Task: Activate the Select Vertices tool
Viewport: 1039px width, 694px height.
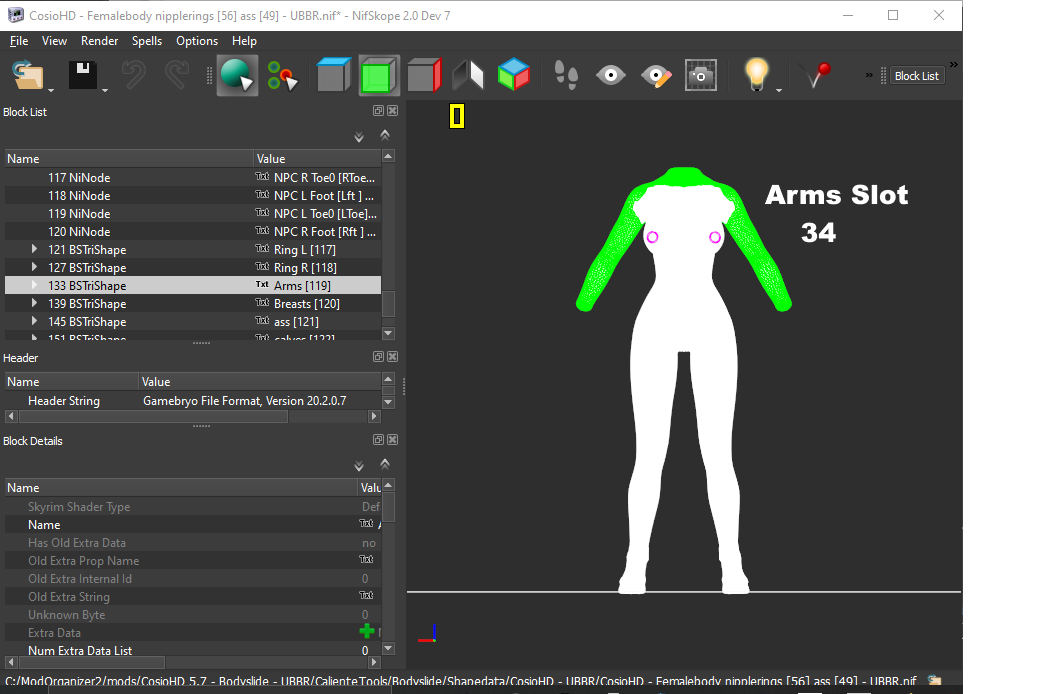Action: [283, 76]
